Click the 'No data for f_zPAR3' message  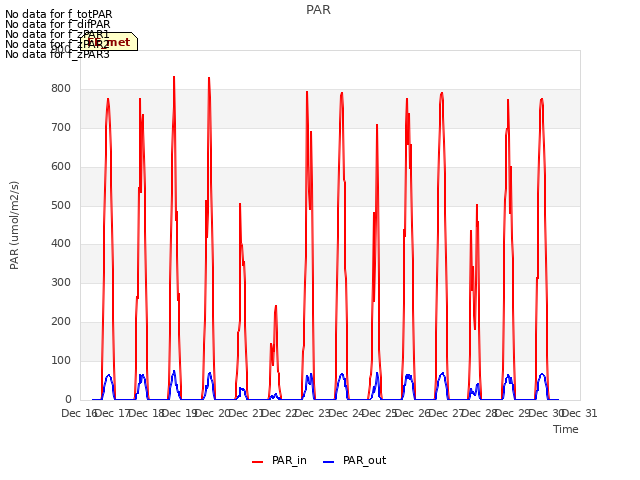[x=57, y=54]
